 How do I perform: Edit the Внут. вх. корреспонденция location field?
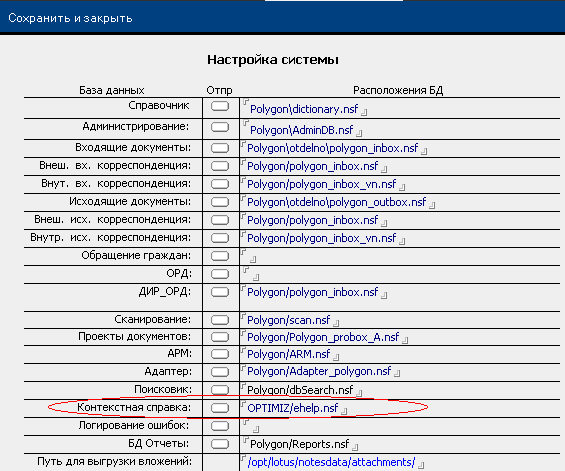click(x=323, y=184)
